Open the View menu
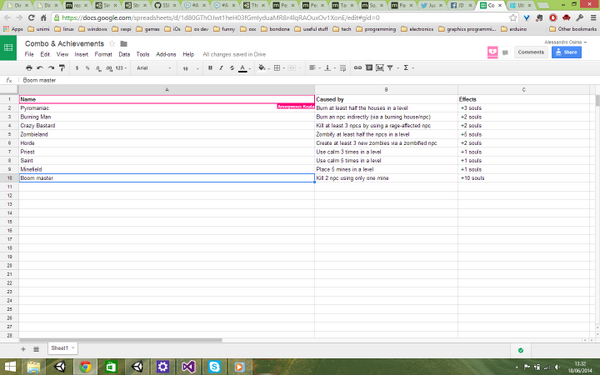Image resolution: width=600 pixels, height=375 pixels. click(62, 54)
